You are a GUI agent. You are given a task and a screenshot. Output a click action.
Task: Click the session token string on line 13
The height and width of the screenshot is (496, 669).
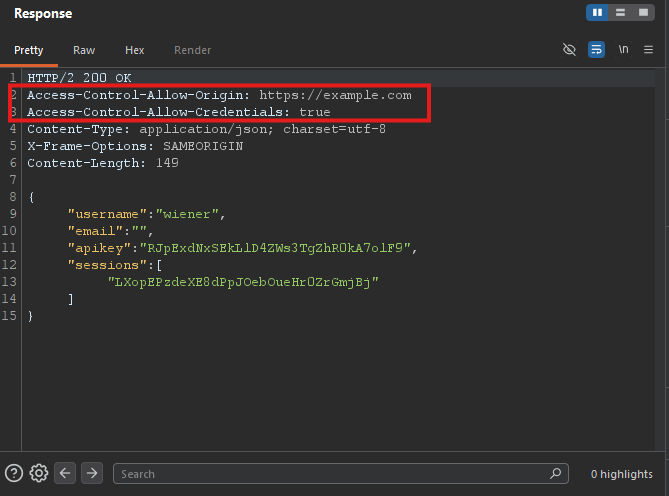(243, 282)
